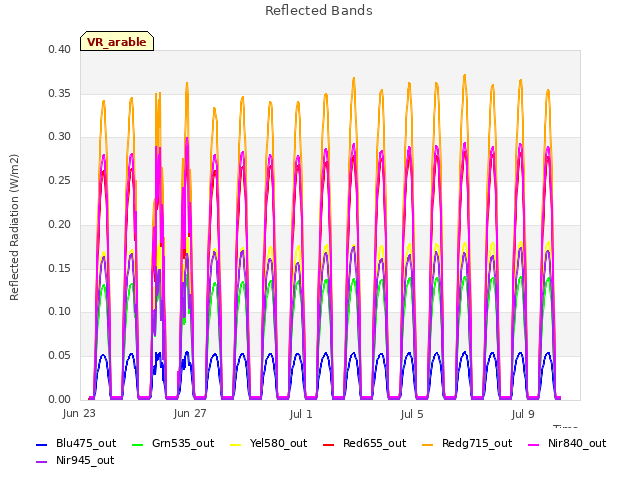Click the Jul 9 x-axis tick label
Image resolution: width=640 pixels, height=480 pixels.
click(523, 414)
